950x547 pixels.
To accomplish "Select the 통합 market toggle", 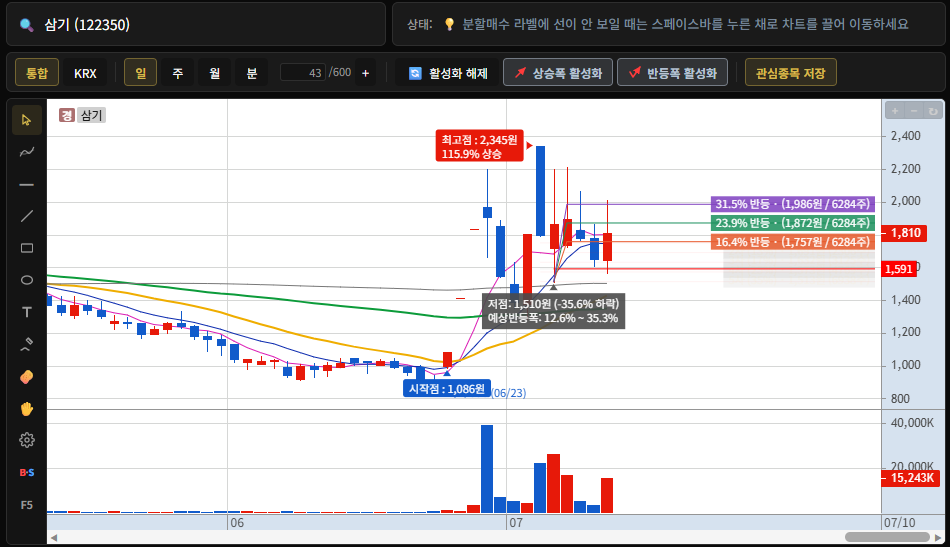I will 37,73.
